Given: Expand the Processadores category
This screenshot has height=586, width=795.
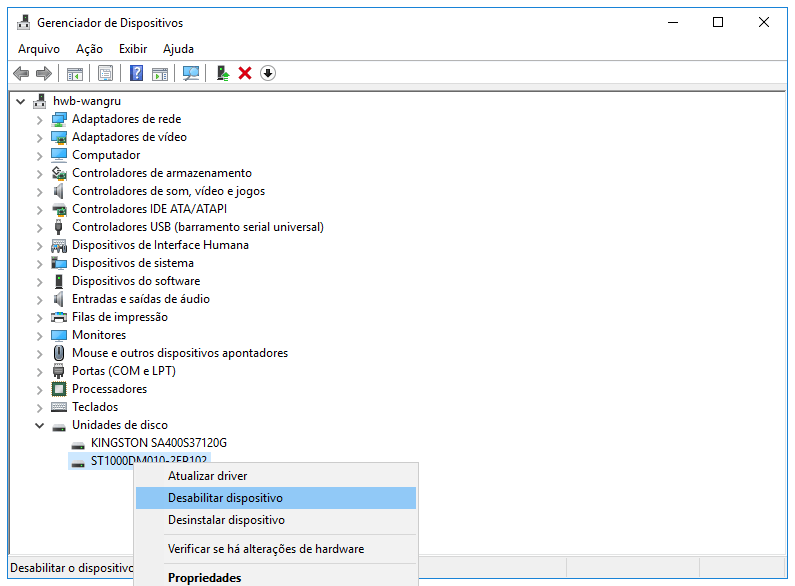Looking at the screenshot, I should tap(40, 389).
